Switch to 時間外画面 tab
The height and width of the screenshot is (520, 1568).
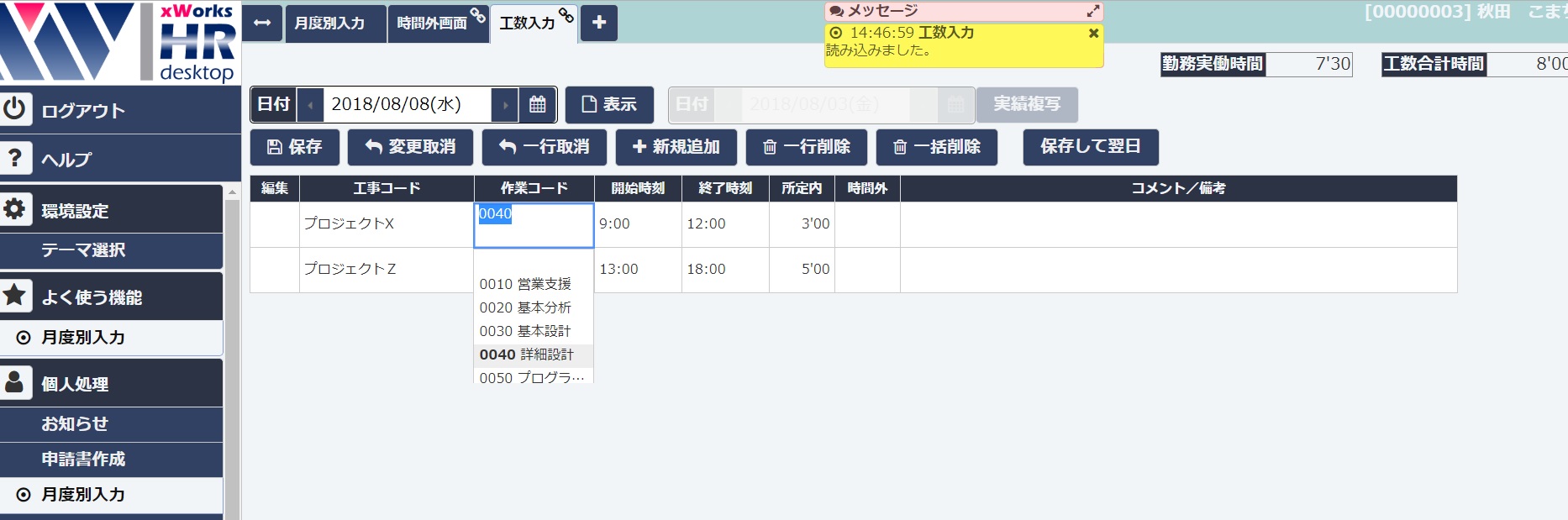point(432,24)
